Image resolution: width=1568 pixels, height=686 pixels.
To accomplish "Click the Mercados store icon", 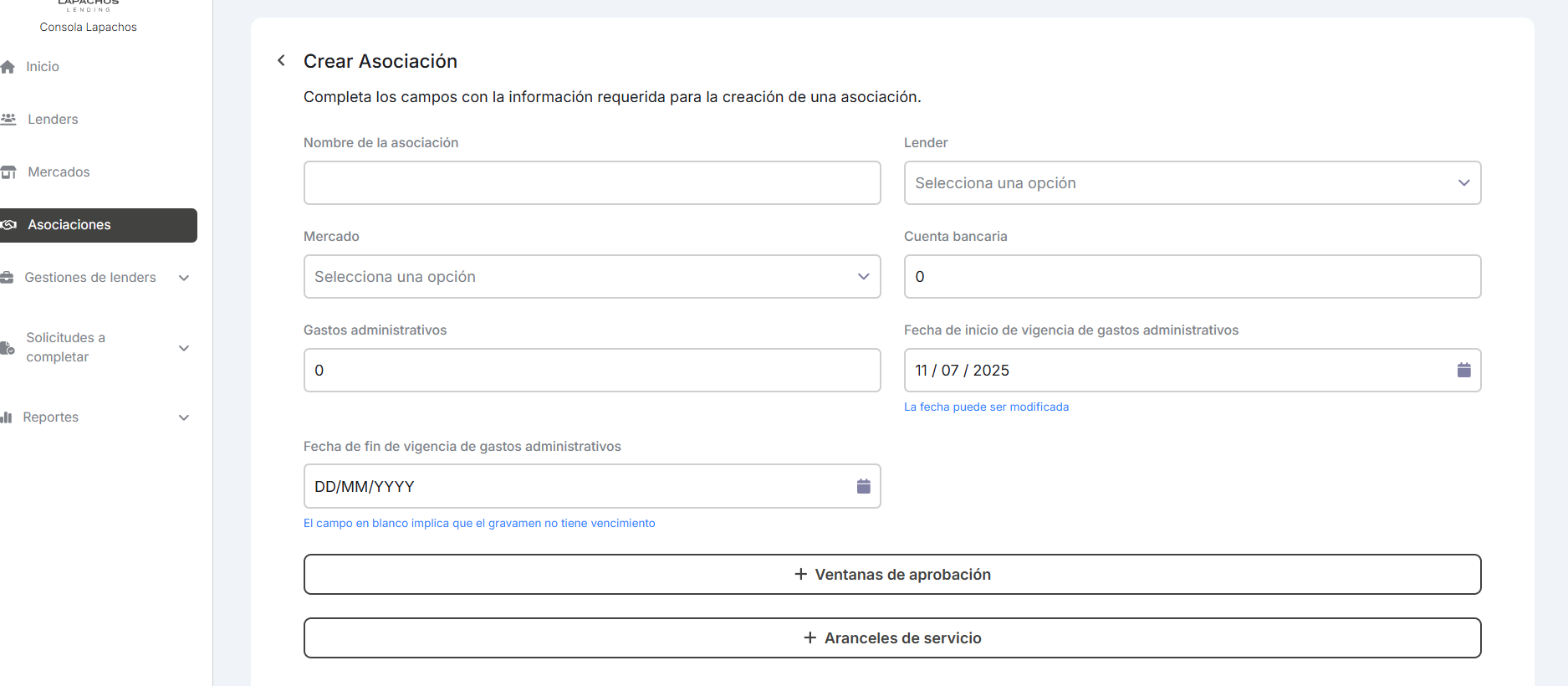I will [x=9, y=172].
